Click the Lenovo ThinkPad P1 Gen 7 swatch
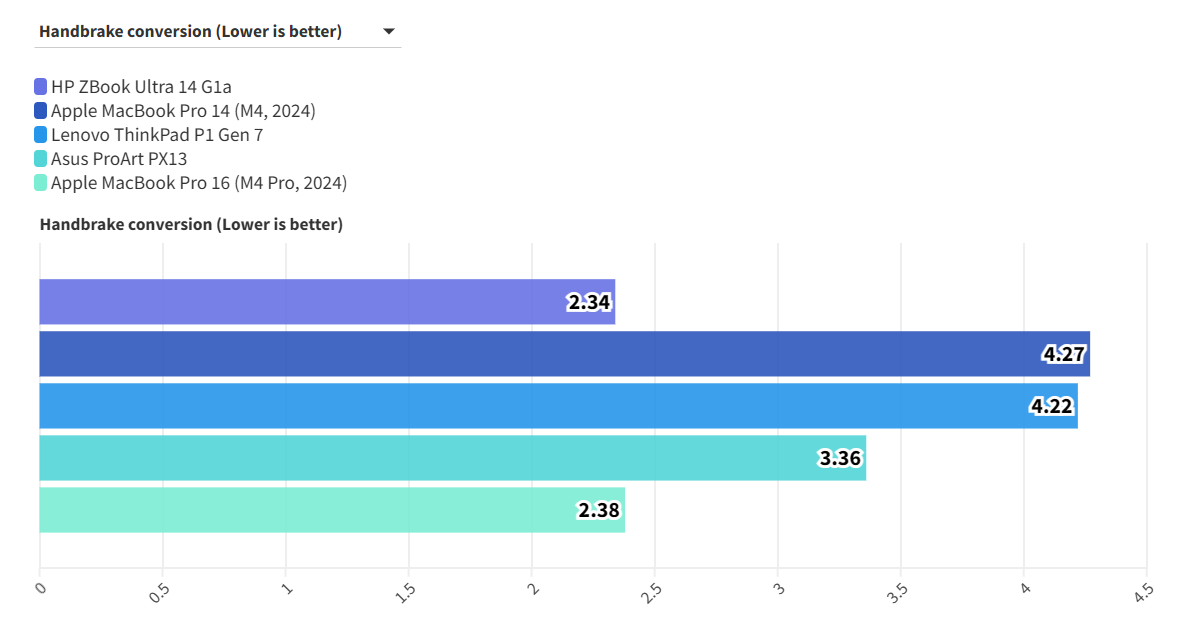This screenshot has height=618, width=1184. point(41,135)
